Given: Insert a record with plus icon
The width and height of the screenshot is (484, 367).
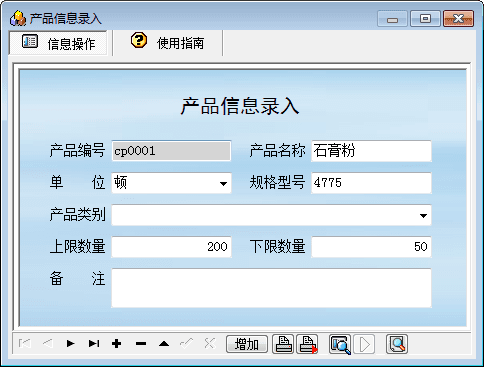Looking at the screenshot, I should (x=116, y=343).
